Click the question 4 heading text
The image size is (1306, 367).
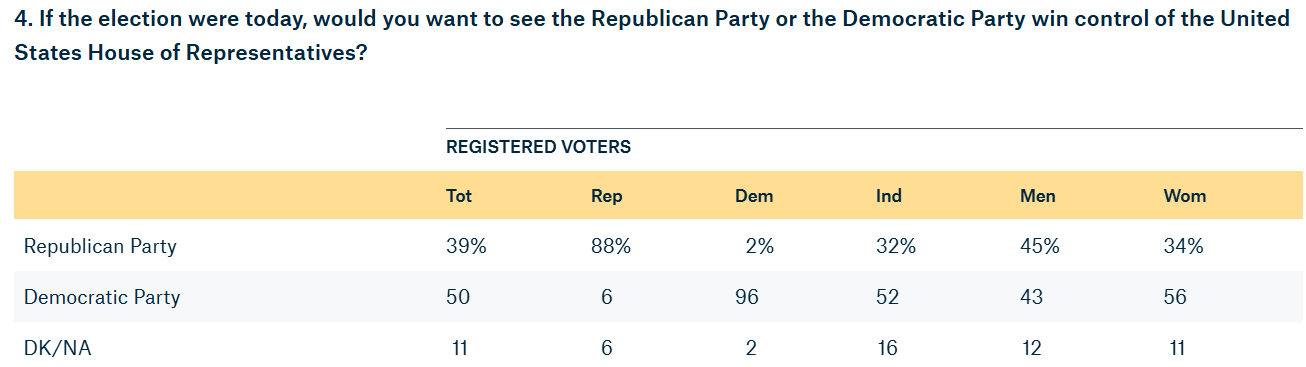652,35
